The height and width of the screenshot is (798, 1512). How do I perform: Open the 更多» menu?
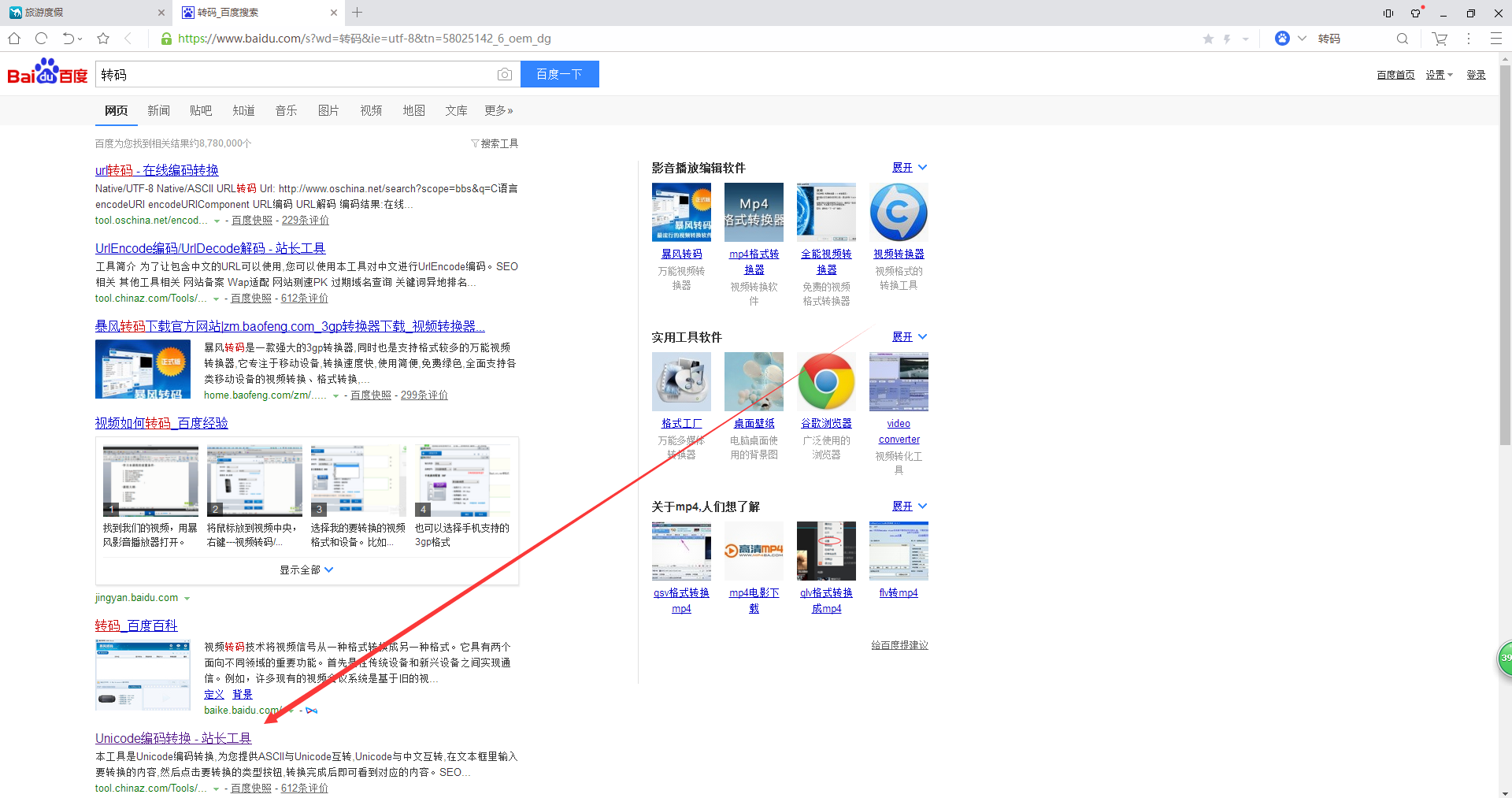(x=498, y=110)
